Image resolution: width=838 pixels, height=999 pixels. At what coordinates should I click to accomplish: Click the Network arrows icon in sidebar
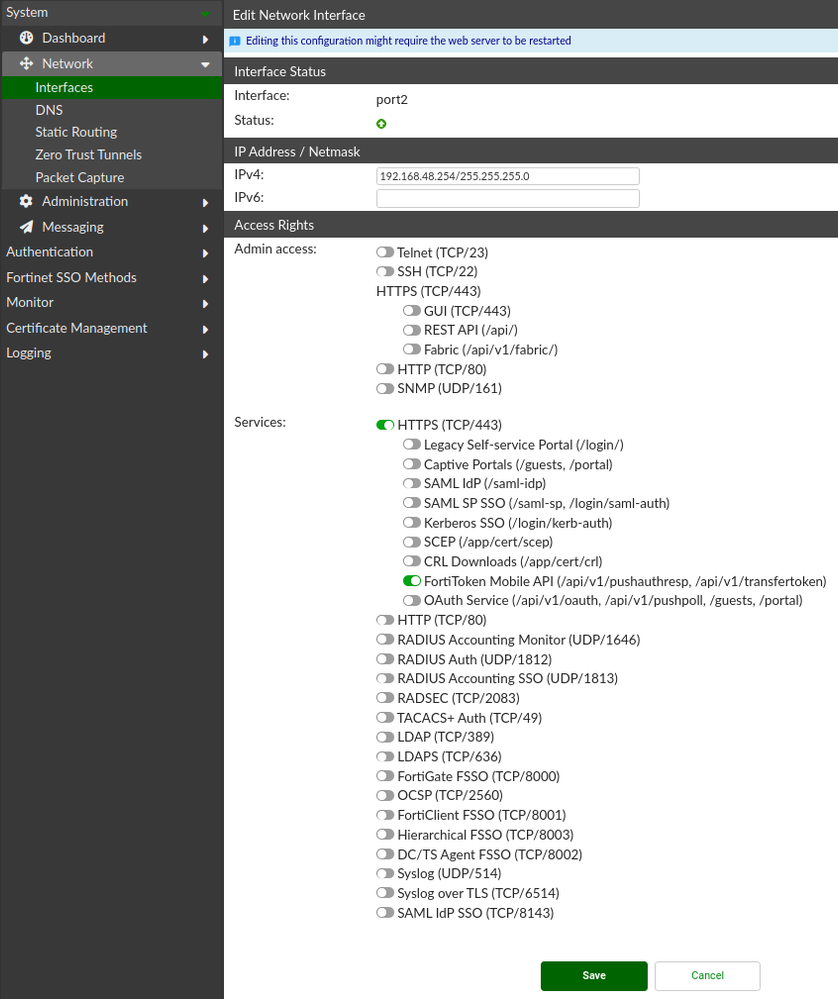pos(27,63)
